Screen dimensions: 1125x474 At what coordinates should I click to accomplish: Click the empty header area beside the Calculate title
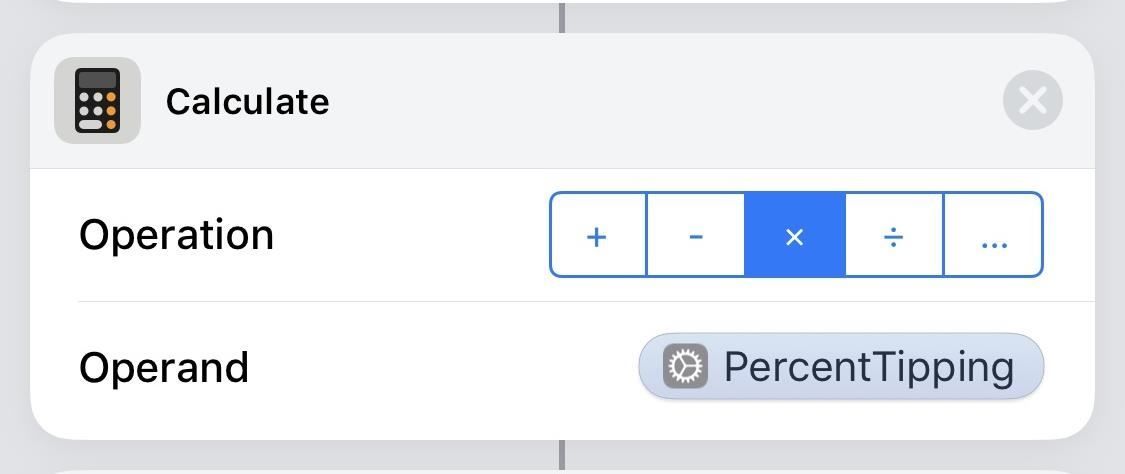650,100
